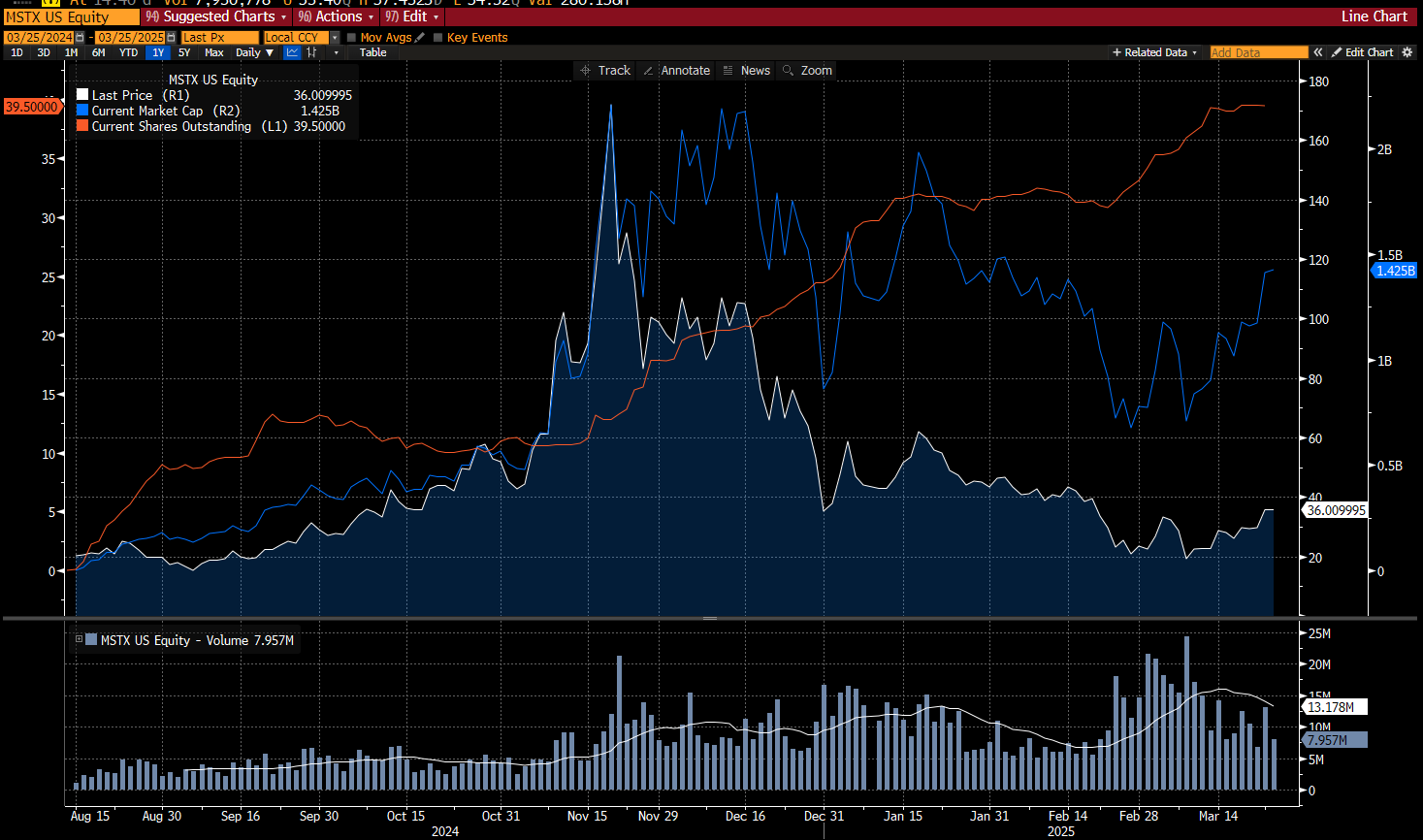Click the 36.009995 last price axis tag
Screen dimensions: 1423x840
[1335, 510]
